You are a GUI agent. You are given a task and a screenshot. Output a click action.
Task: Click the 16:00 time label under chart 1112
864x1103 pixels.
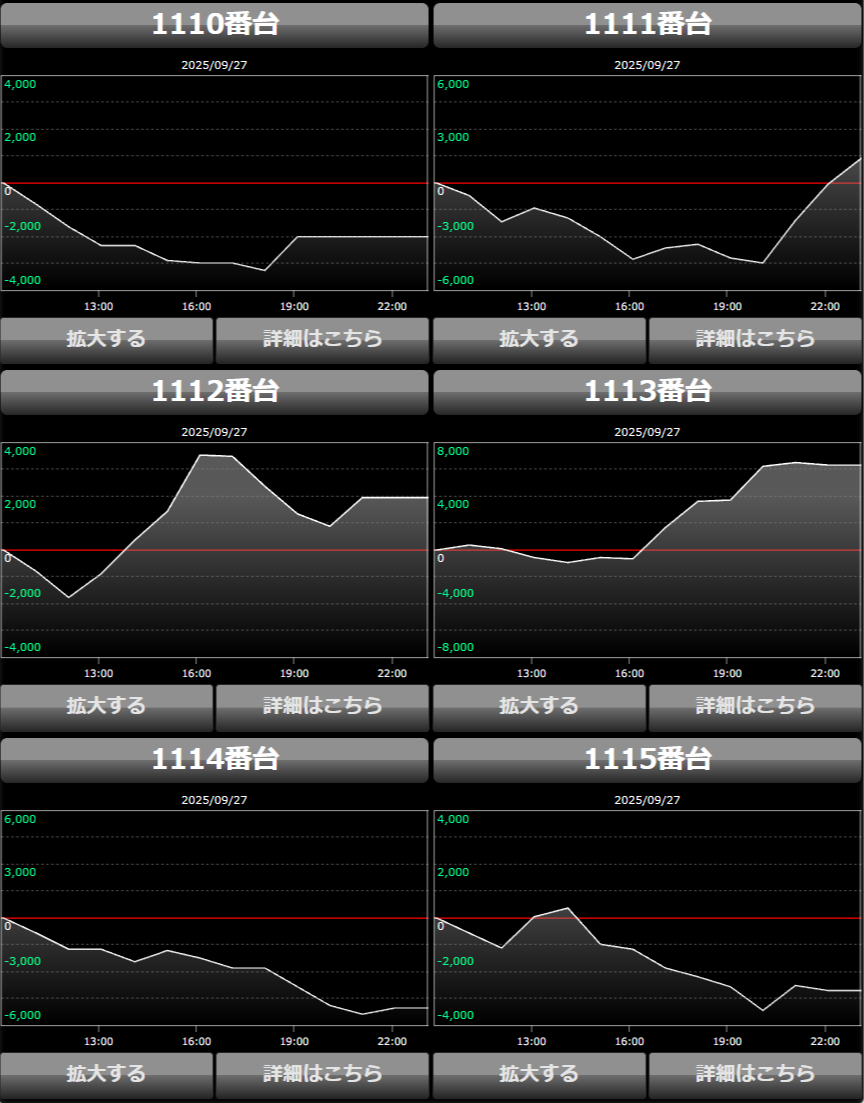tap(196, 674)
